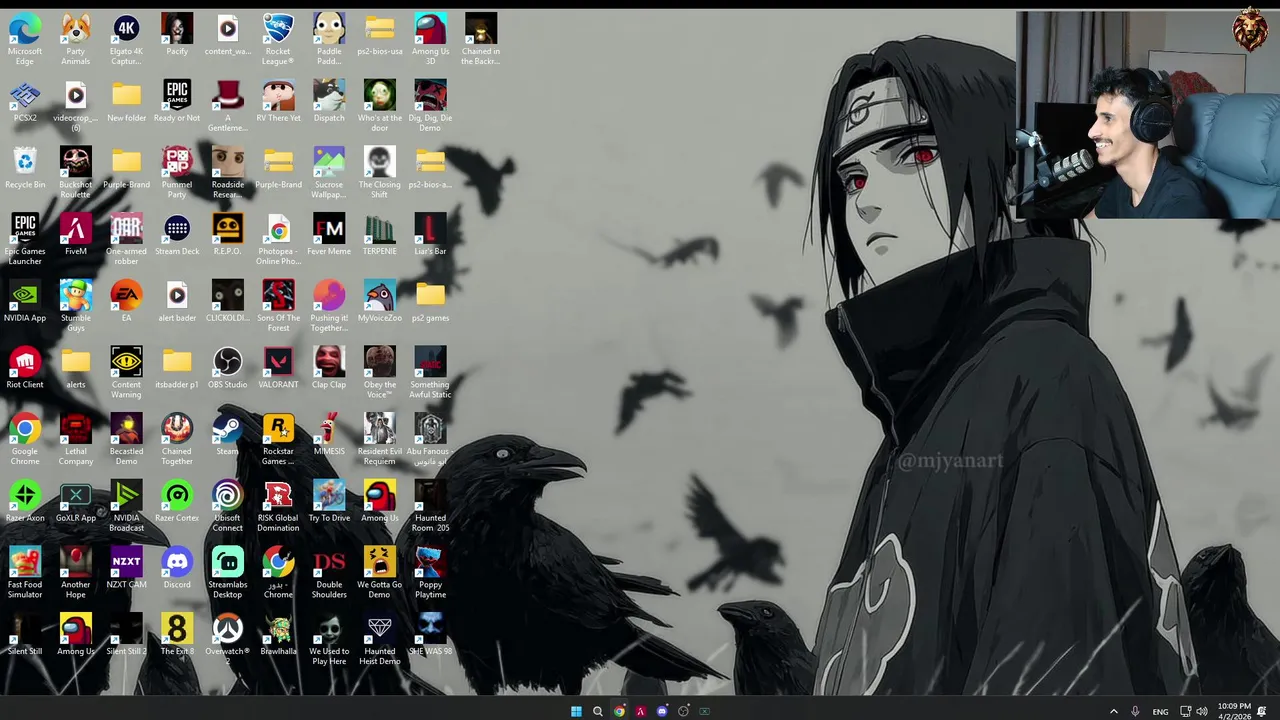Open the Recycle Bin

tap(25, 167)
